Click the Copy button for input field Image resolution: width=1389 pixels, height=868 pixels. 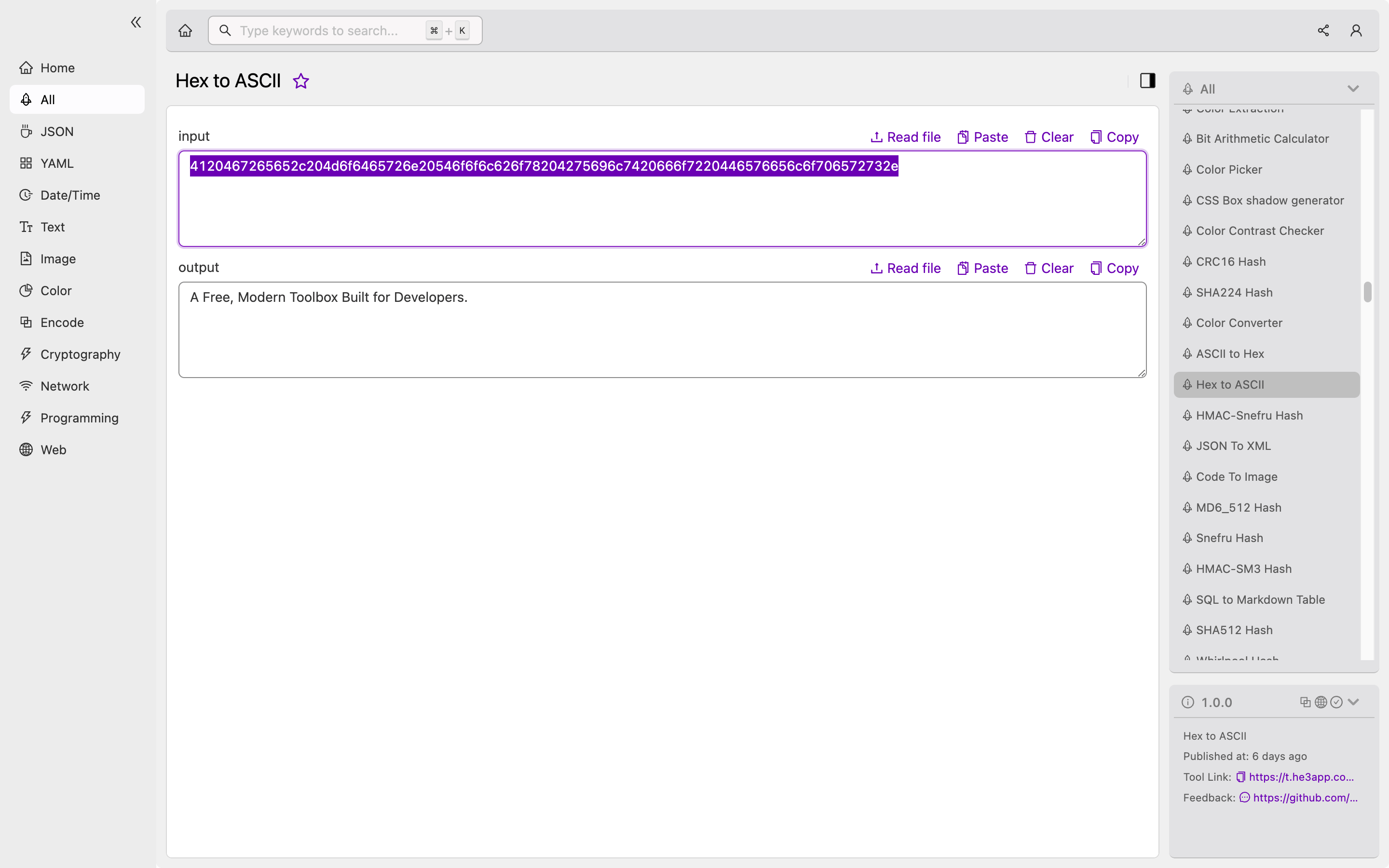(1114, 136)
